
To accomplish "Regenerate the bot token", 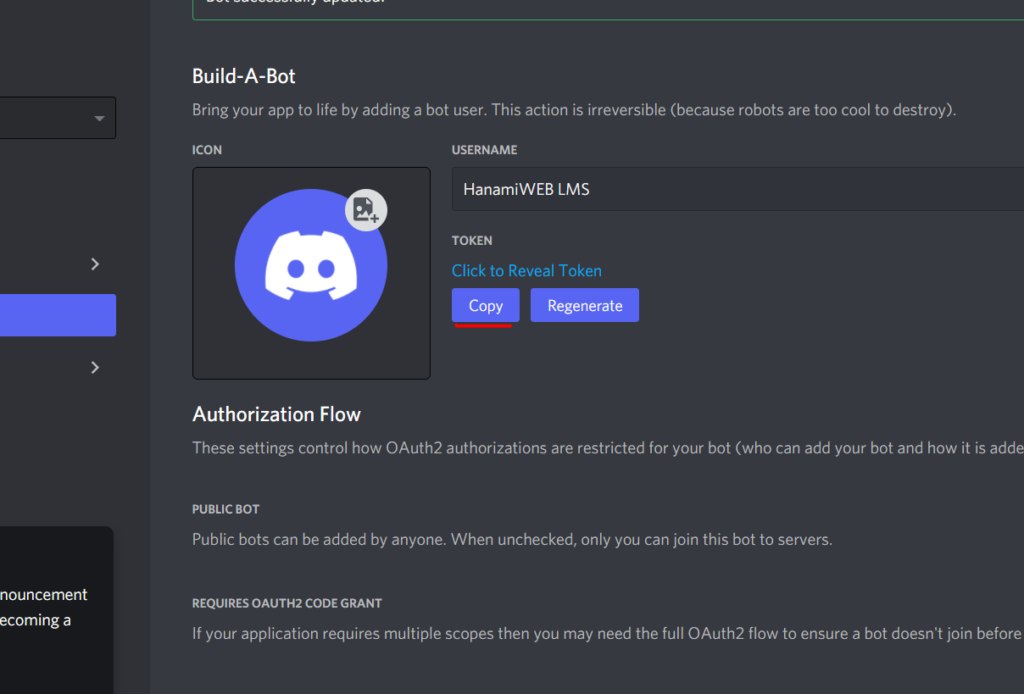I will [584, 306].
